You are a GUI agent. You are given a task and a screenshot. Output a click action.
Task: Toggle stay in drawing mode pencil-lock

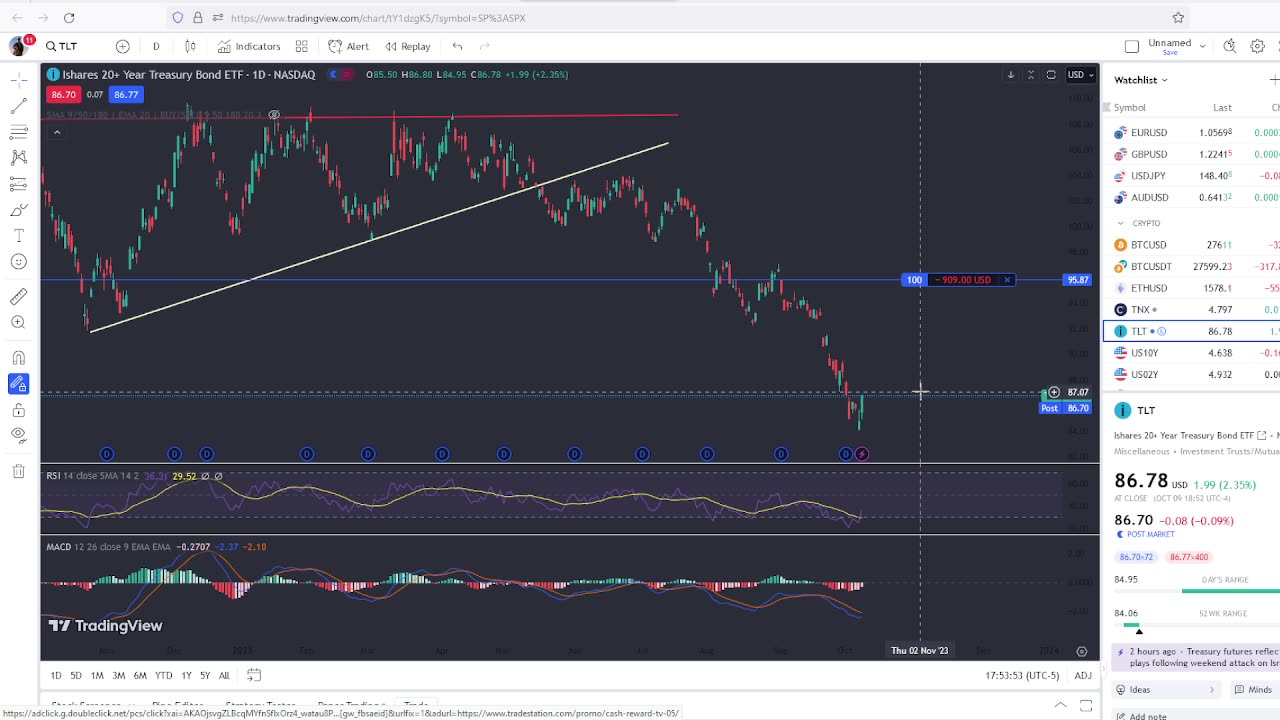[x=18, y=384]
